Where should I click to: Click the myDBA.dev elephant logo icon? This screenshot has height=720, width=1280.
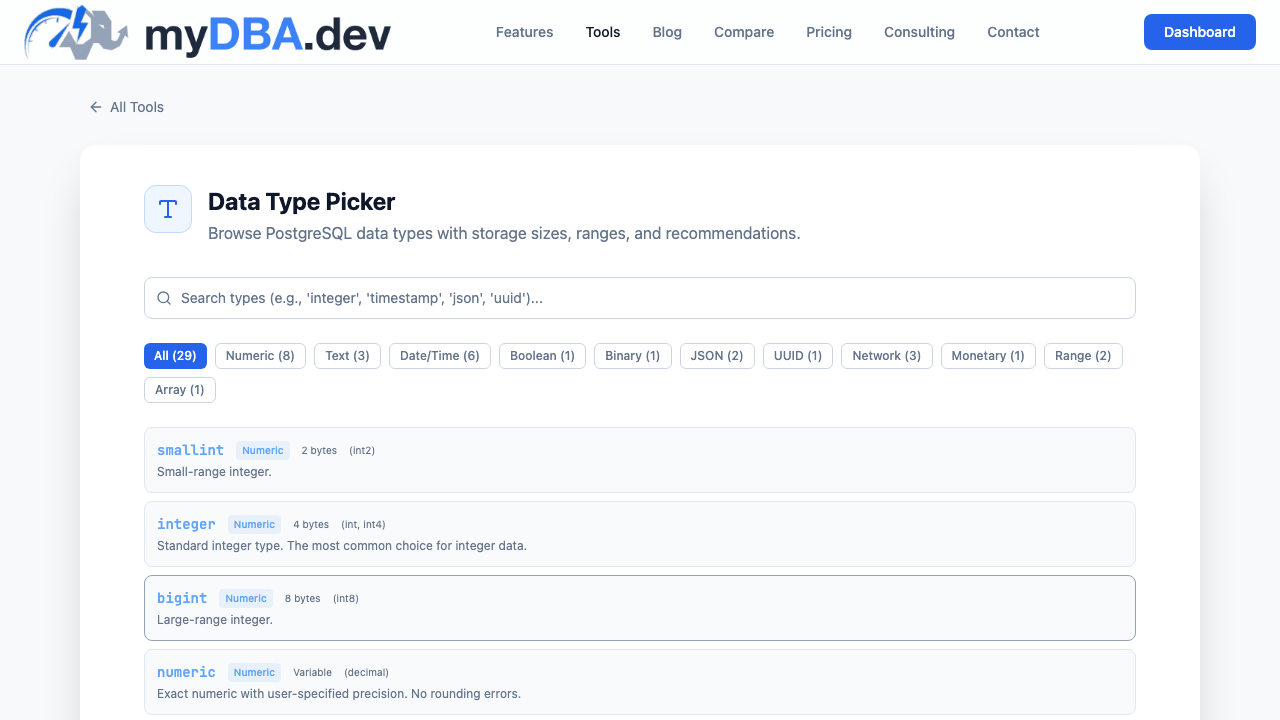[77, 32]
